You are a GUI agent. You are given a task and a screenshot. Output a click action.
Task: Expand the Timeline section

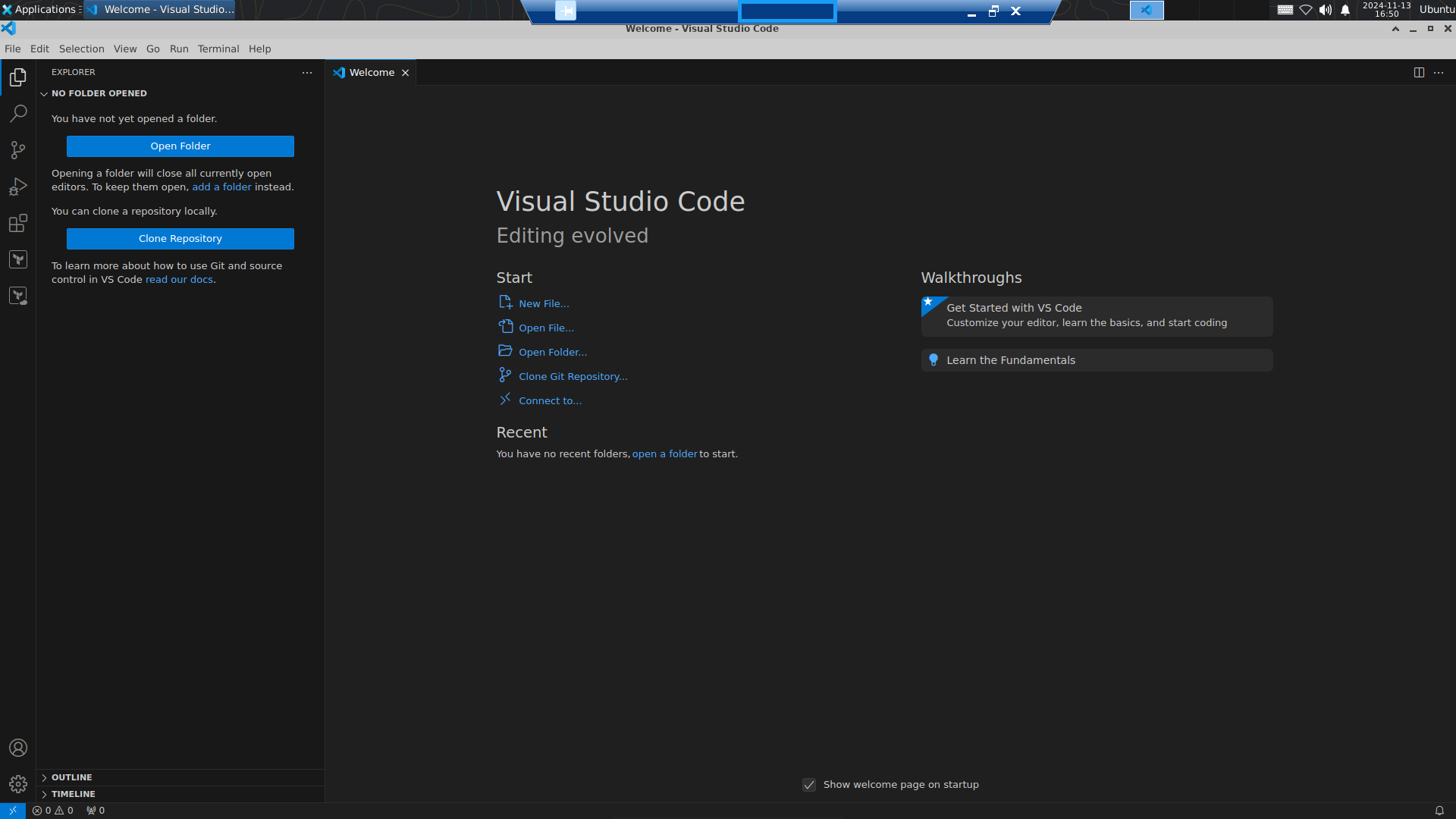[x=73, y=794]
